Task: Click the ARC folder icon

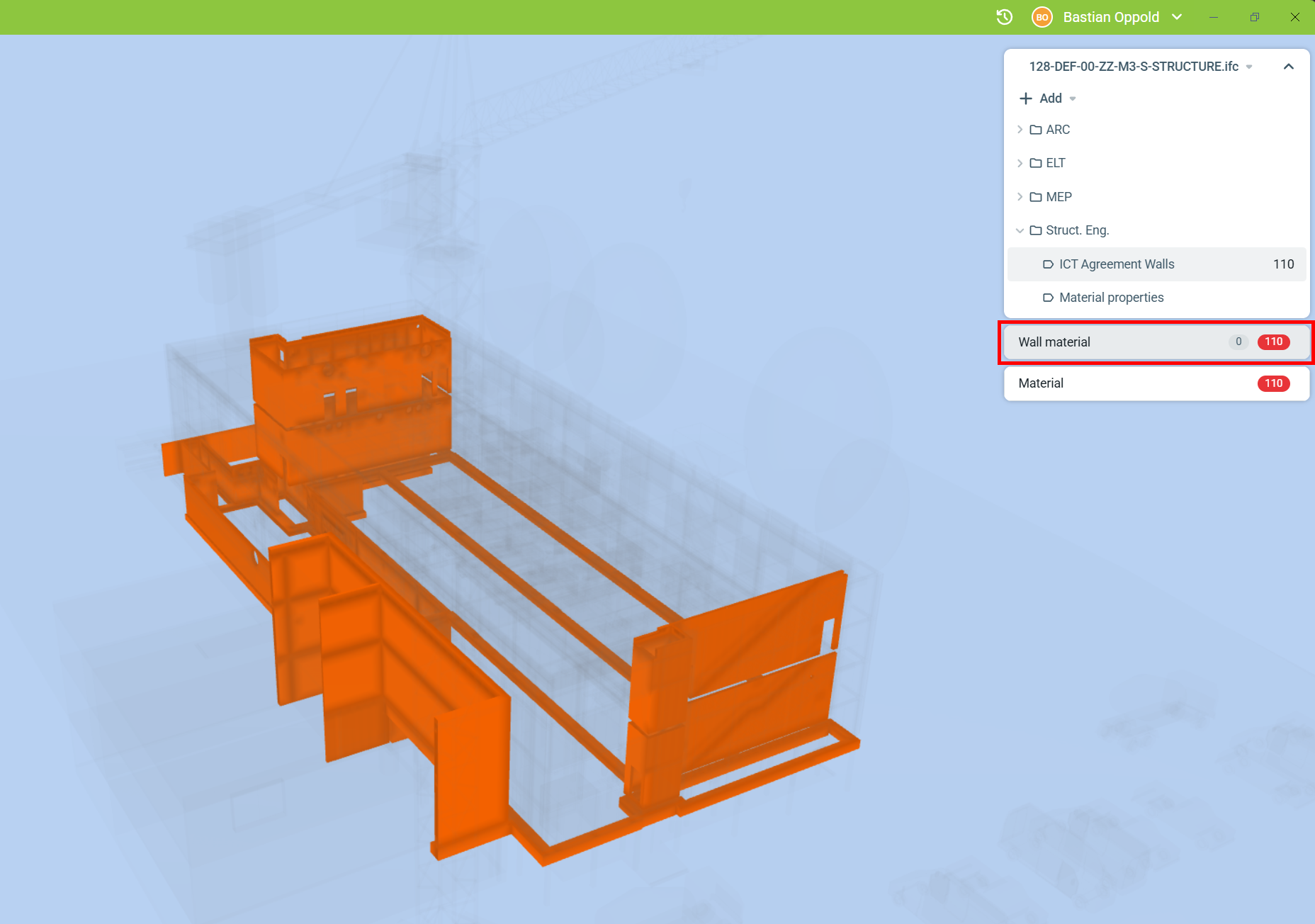Action: [x=1036, y=130]
